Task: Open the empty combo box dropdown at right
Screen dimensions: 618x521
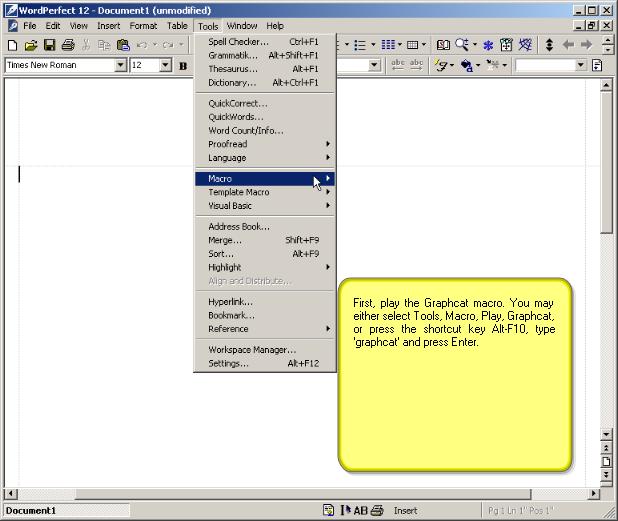Action: tap(581, 65)
